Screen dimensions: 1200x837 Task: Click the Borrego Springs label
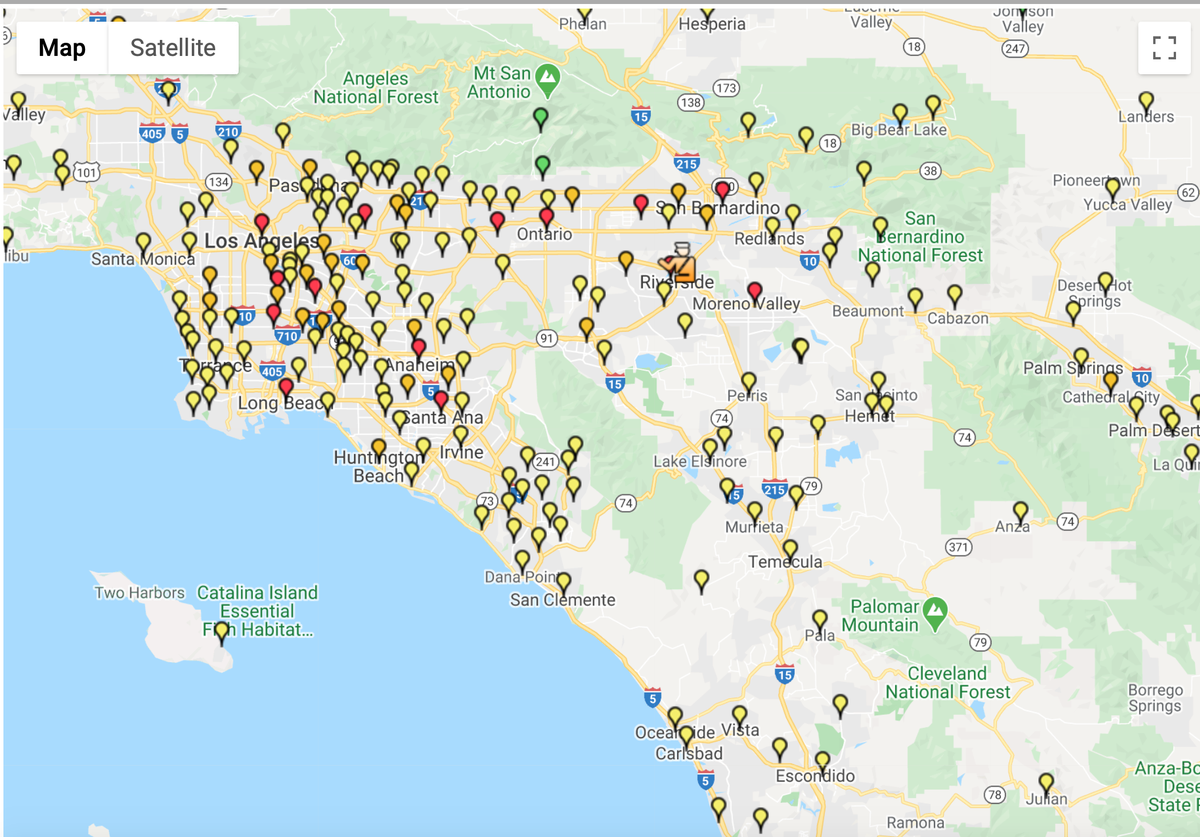[1155, 698]
